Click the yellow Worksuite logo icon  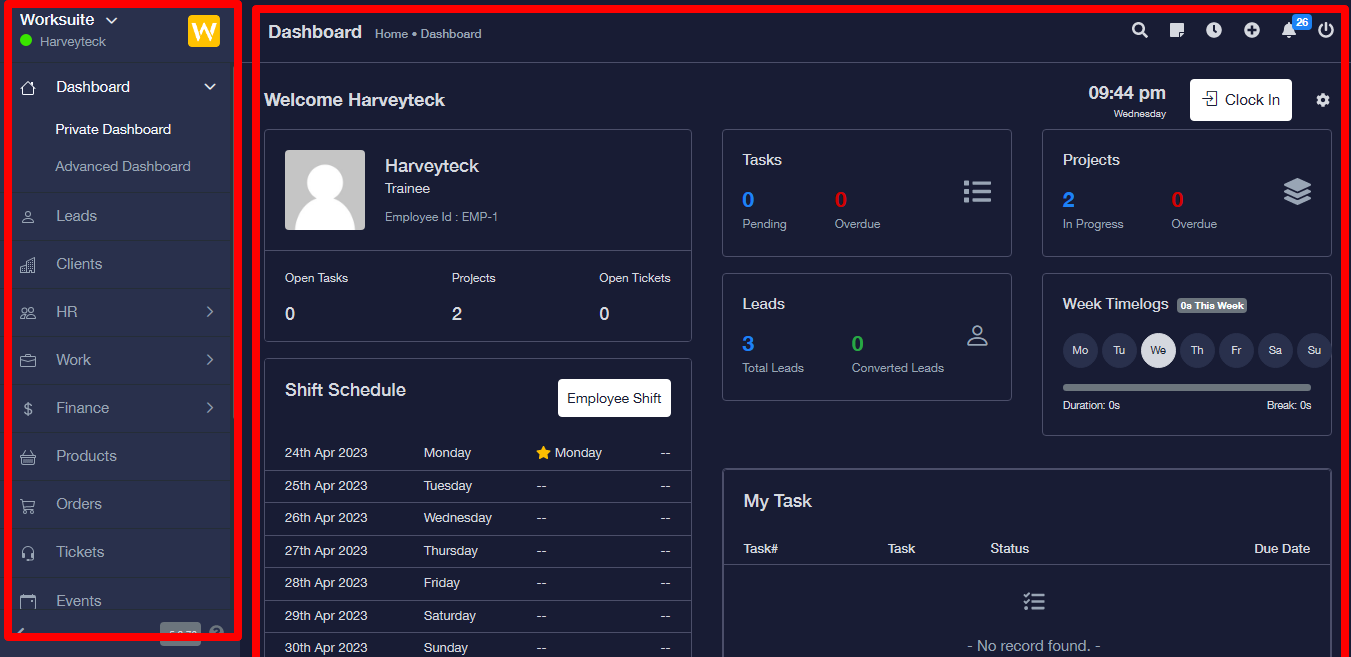point(204,31)
